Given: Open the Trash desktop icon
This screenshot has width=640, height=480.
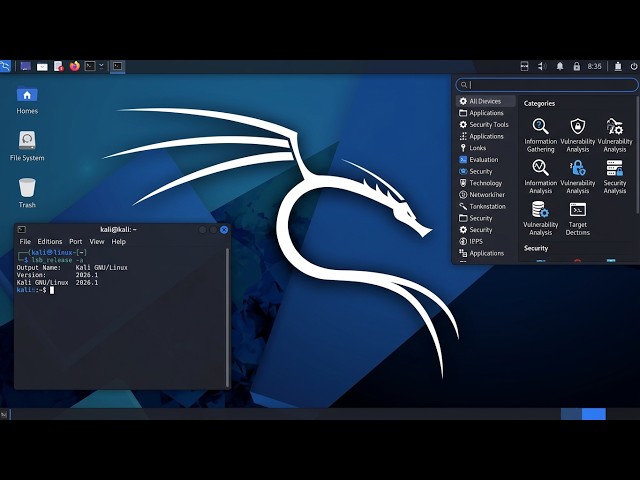Looking at the screenshot, I should tap(27, 193).
